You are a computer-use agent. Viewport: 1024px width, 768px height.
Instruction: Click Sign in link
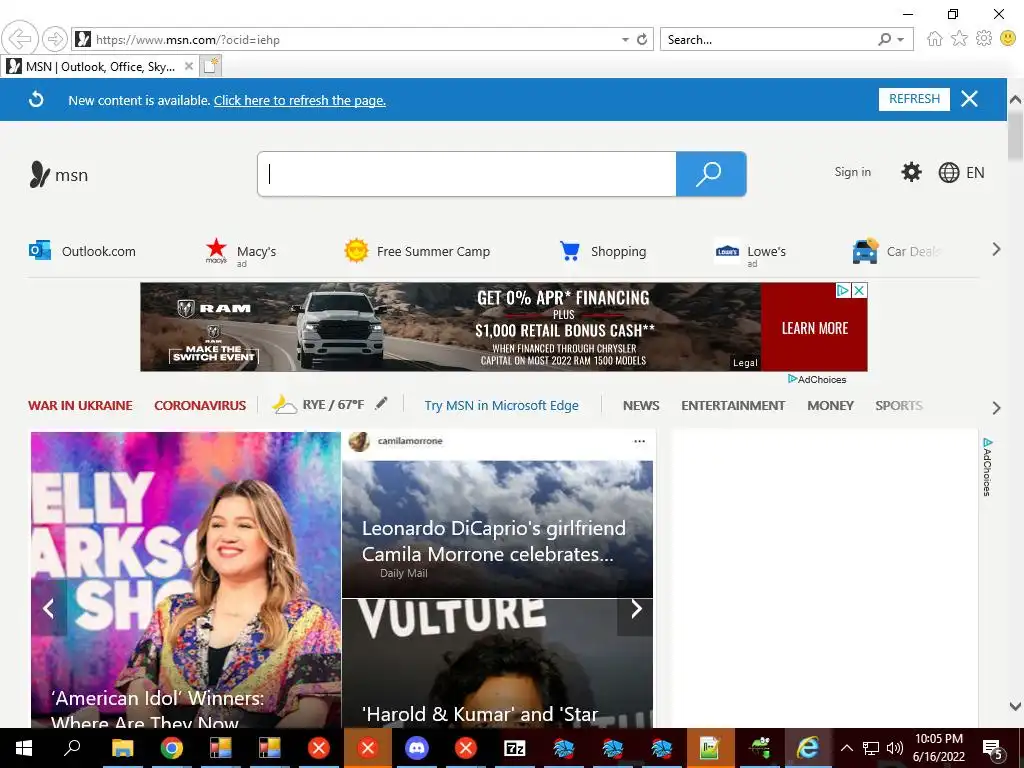[852, 172]
